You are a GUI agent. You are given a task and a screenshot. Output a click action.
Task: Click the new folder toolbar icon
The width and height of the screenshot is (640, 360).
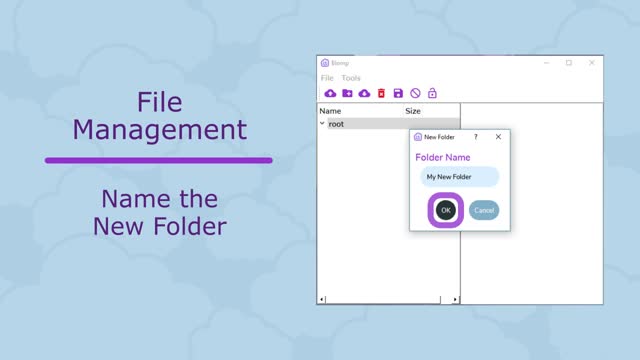coord(347,93)
